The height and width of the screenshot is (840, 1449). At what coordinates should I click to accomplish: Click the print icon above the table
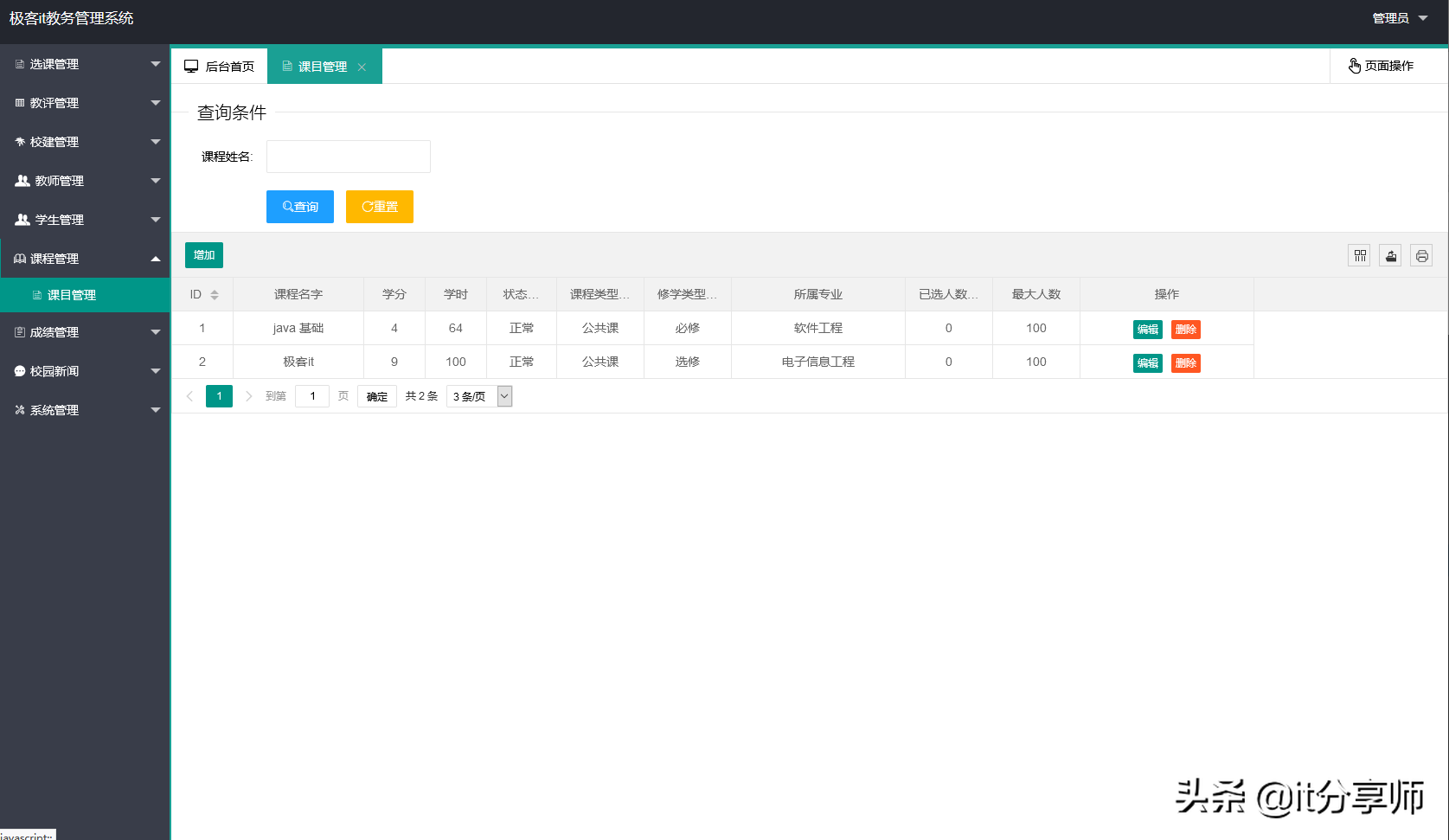click(1421, 255)
